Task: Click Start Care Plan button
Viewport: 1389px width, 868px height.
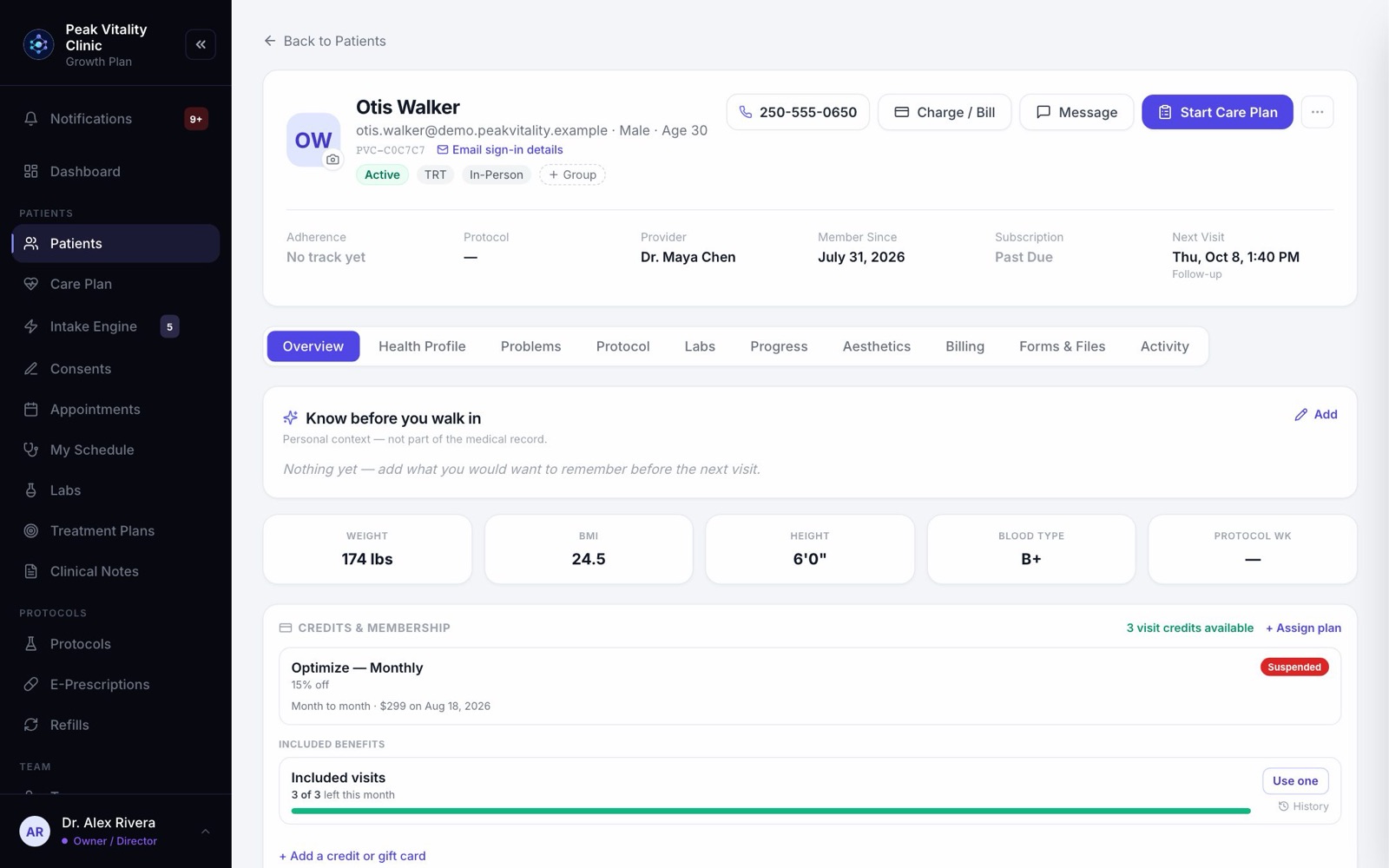Action: [x=1217, y=112]
